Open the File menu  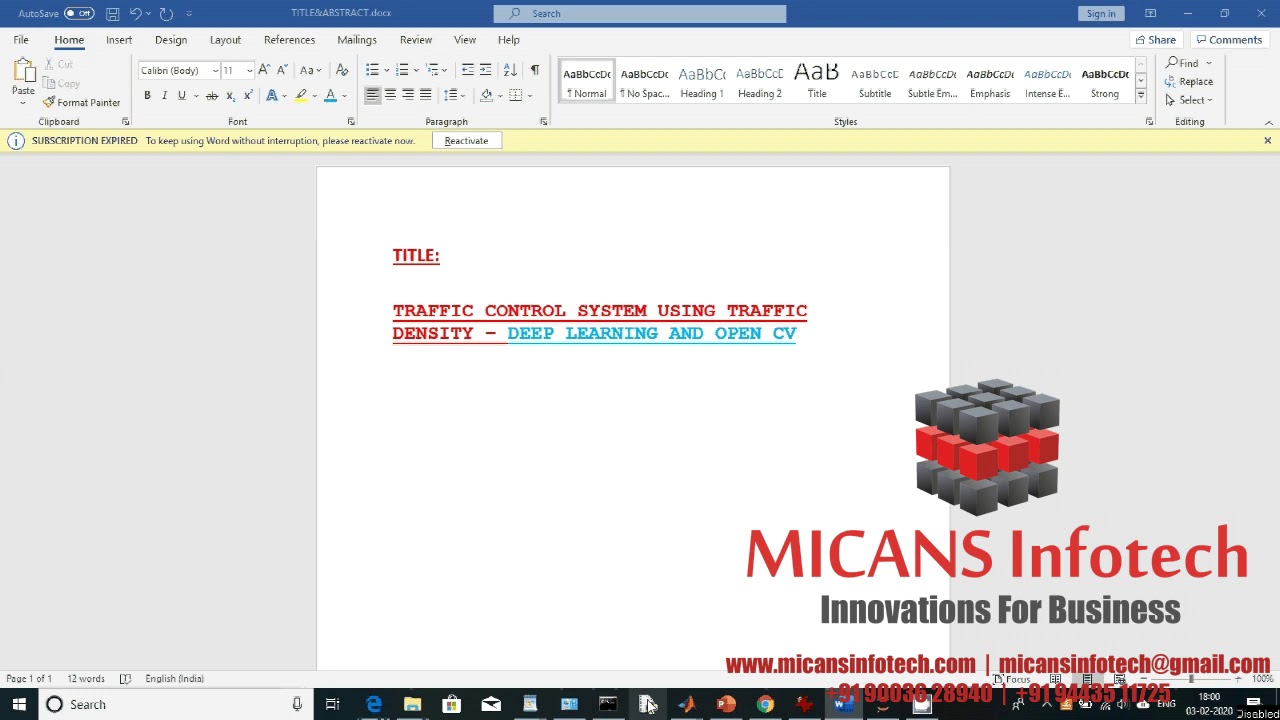(x=21, y=40)
